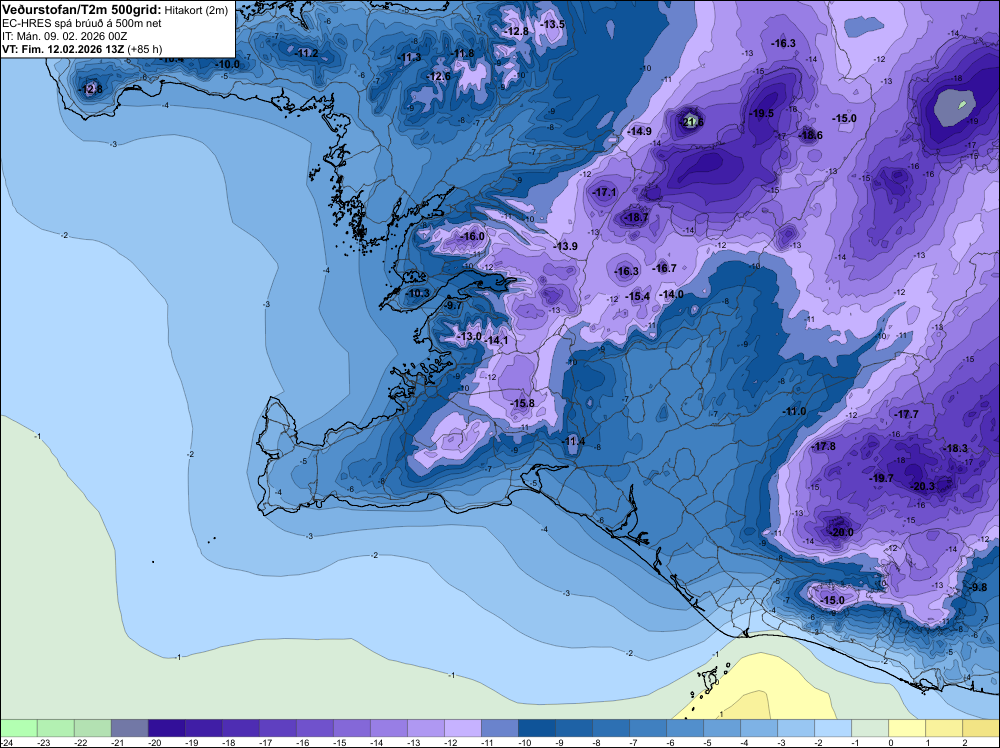The width and height of the screenshot is (1000, 748).
Task: Click the init time 'IT: Mán. 09. 02. 2026 00Z'
Action: (x=64, y=36)
